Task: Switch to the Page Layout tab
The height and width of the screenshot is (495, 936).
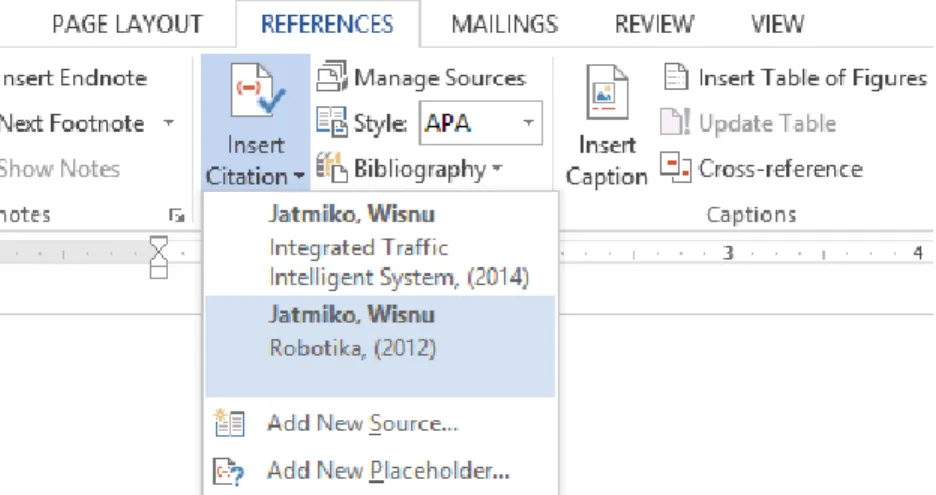Action: point(127,24)
